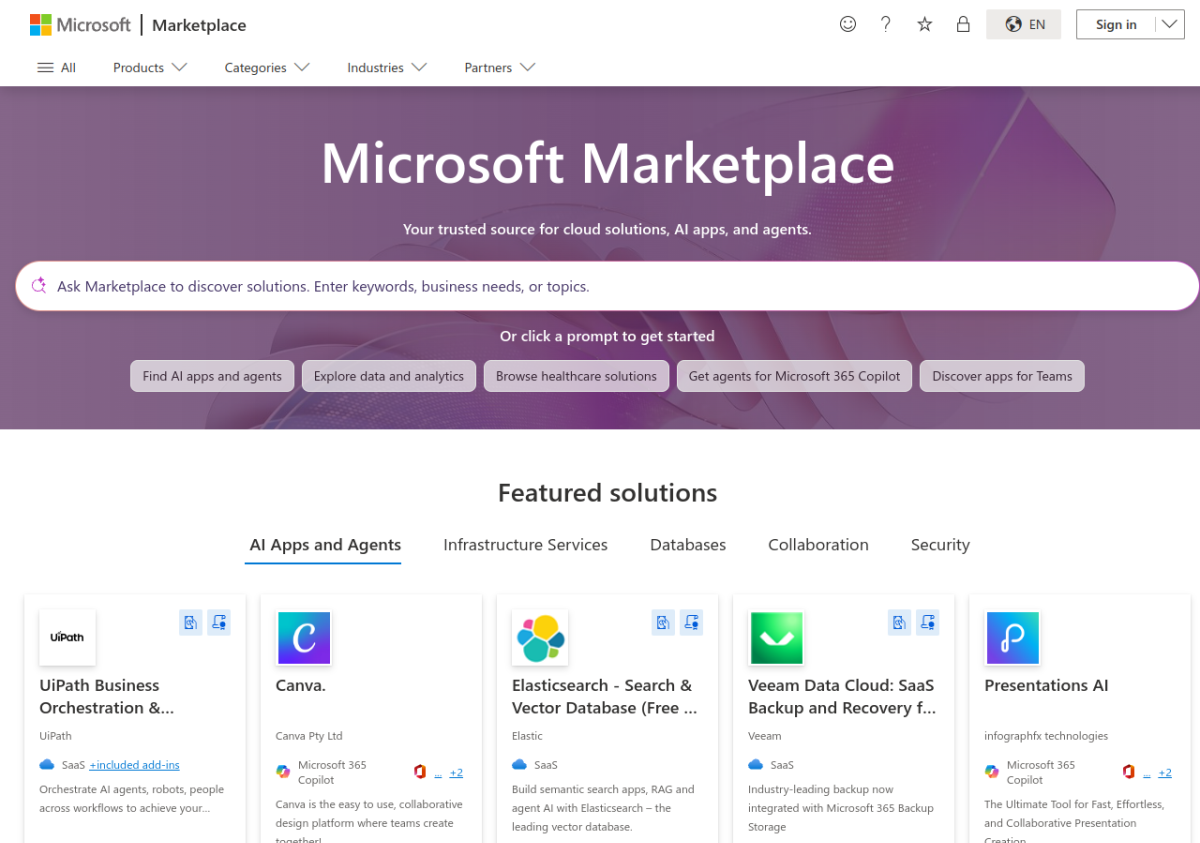This screenshot has height=843, width=1200.
Task: Click the Microsoft logo
Action: (x=80, y=25)
